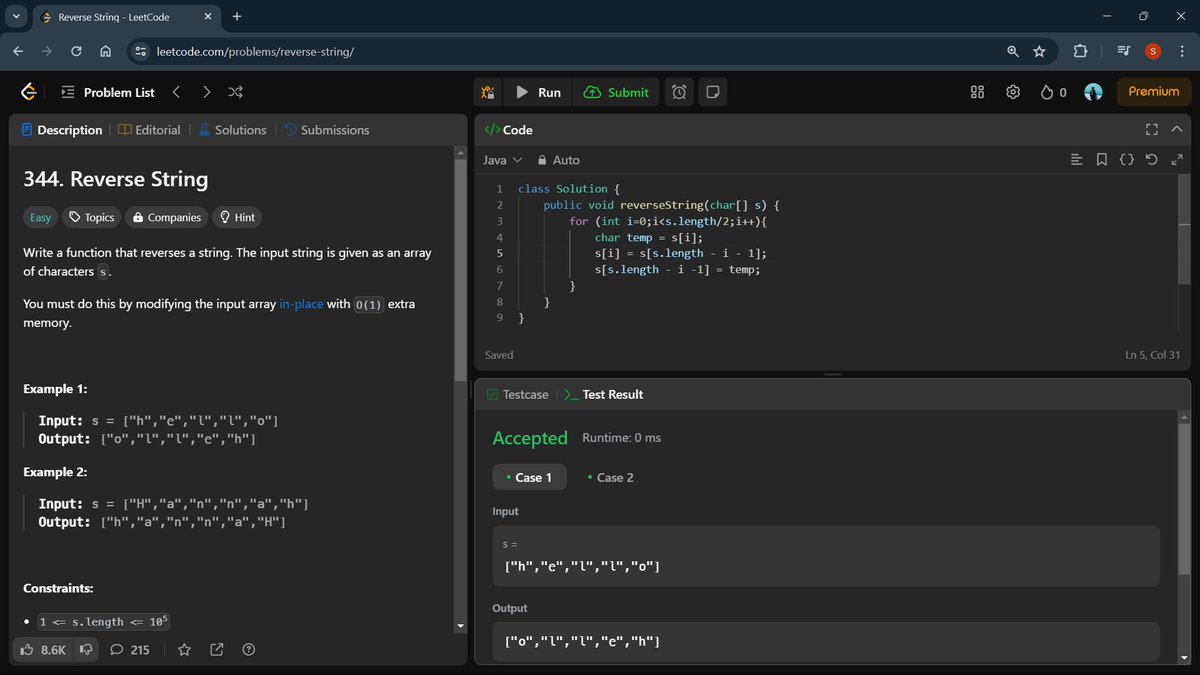Like the problem thumbs-up 8.6K
The width and height of the screenshot is (1200, 675).
(x=43, y=650)
